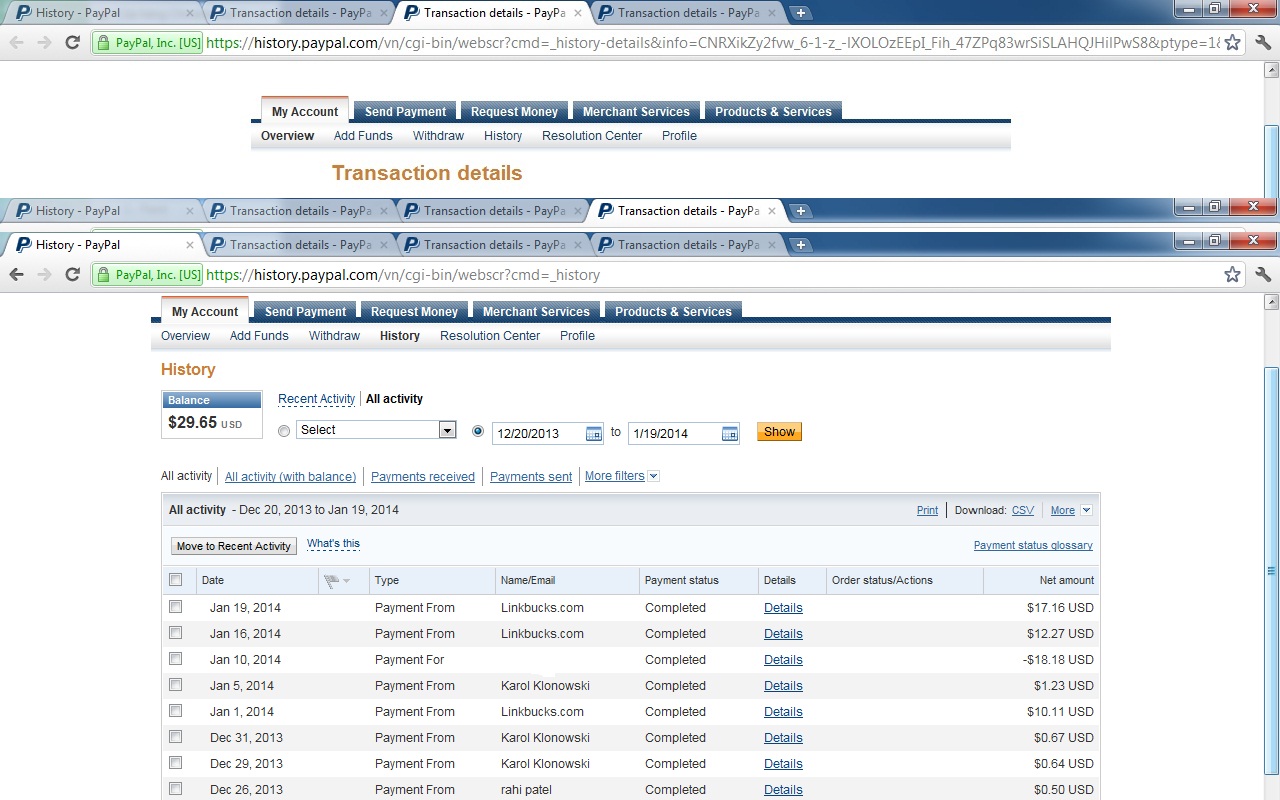The image size is (1280, 800).
Task: Open Withdraw in the topmost window's subnav
Action: 438,136
